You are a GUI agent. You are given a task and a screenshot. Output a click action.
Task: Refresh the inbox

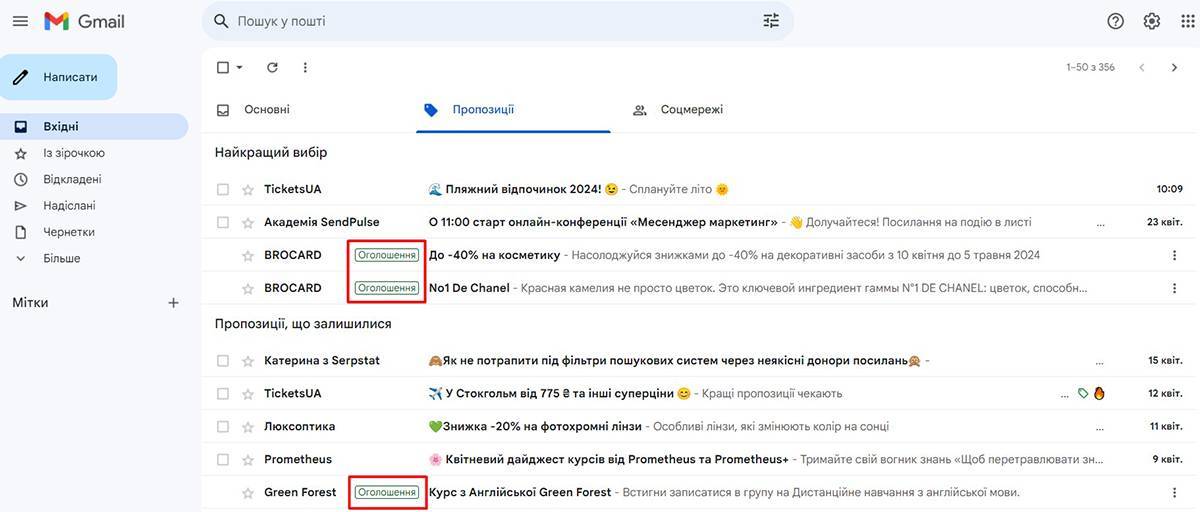[272, 67]
